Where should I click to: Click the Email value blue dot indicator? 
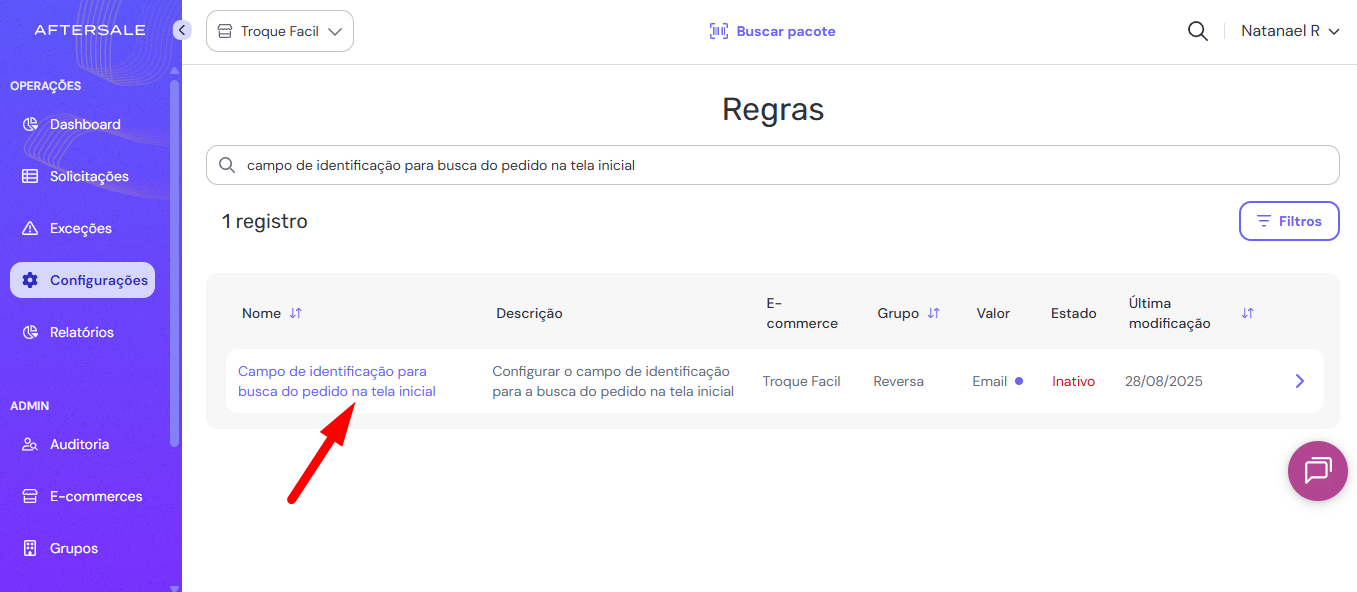[1019, 381]
